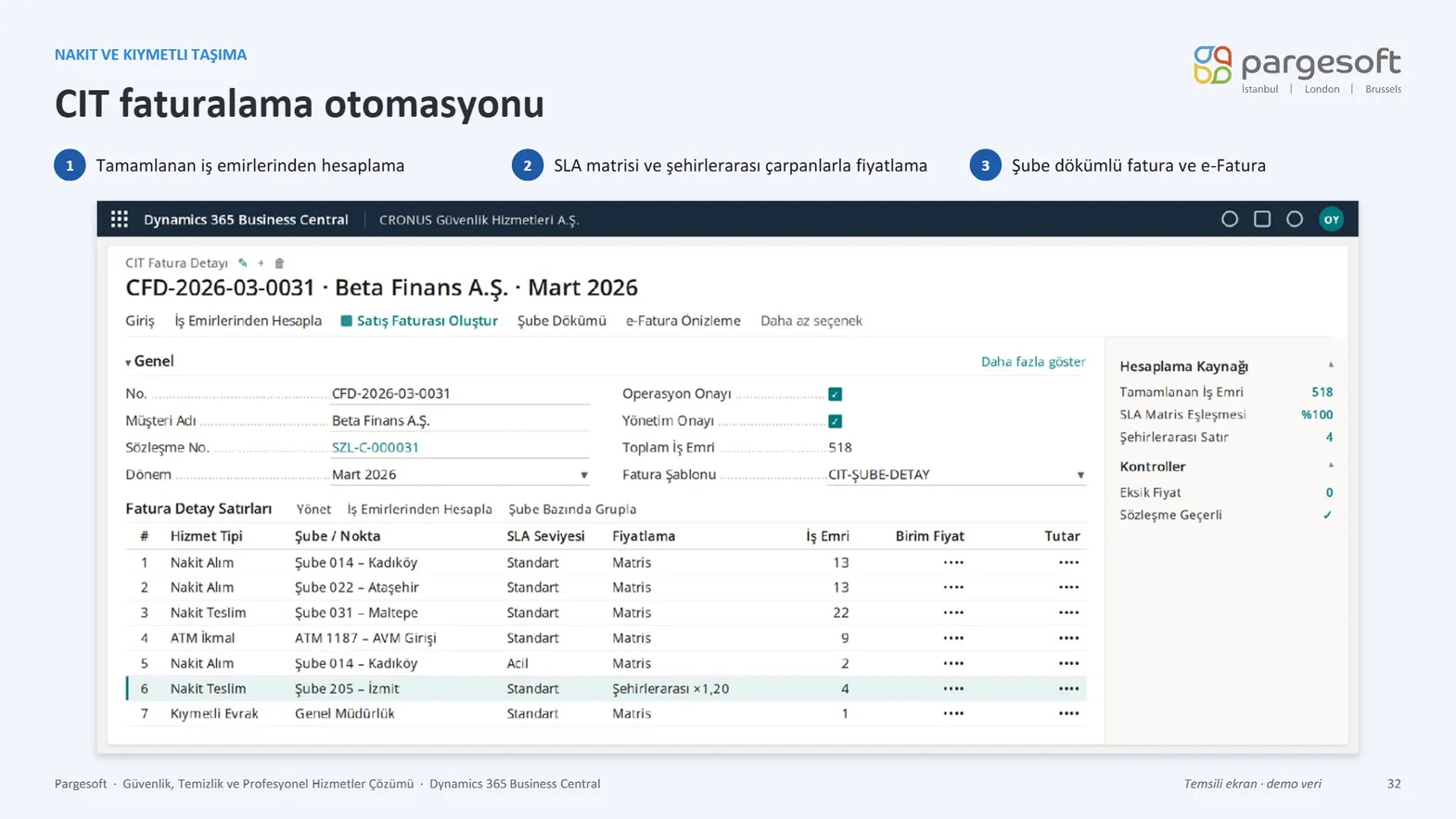
Task: Click the pencil edit icon beside CIT Fatura Detayı
Action: pos(243,263)
